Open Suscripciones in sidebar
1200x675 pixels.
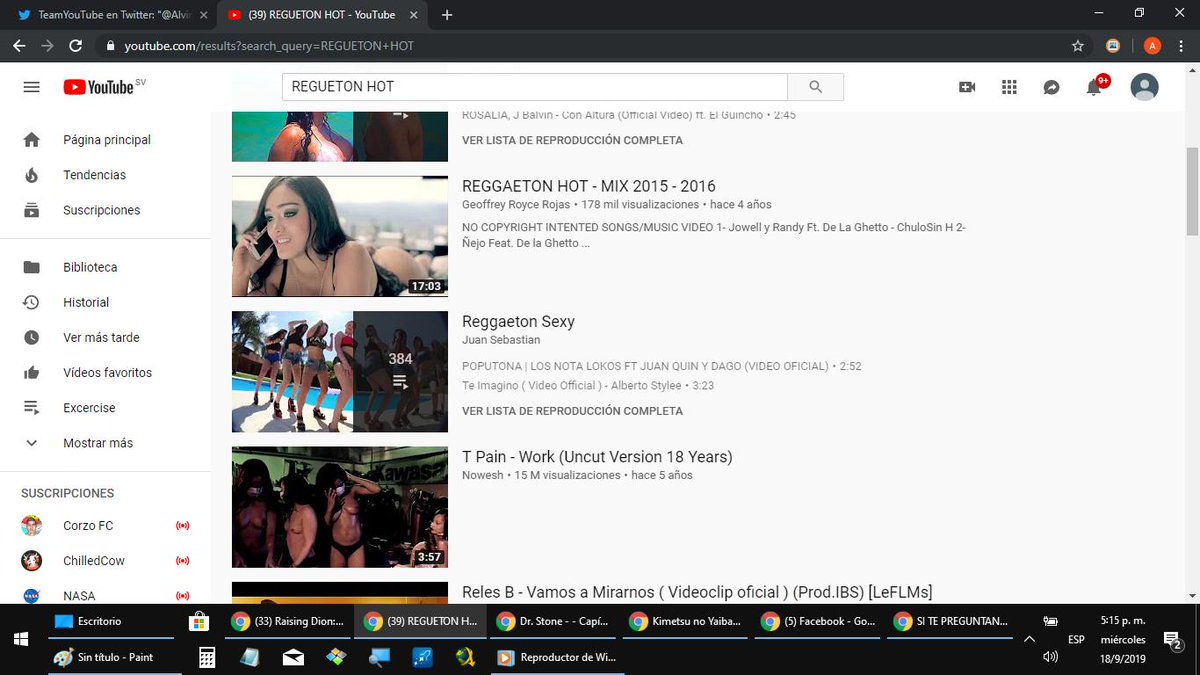click(x=106, y=210)
